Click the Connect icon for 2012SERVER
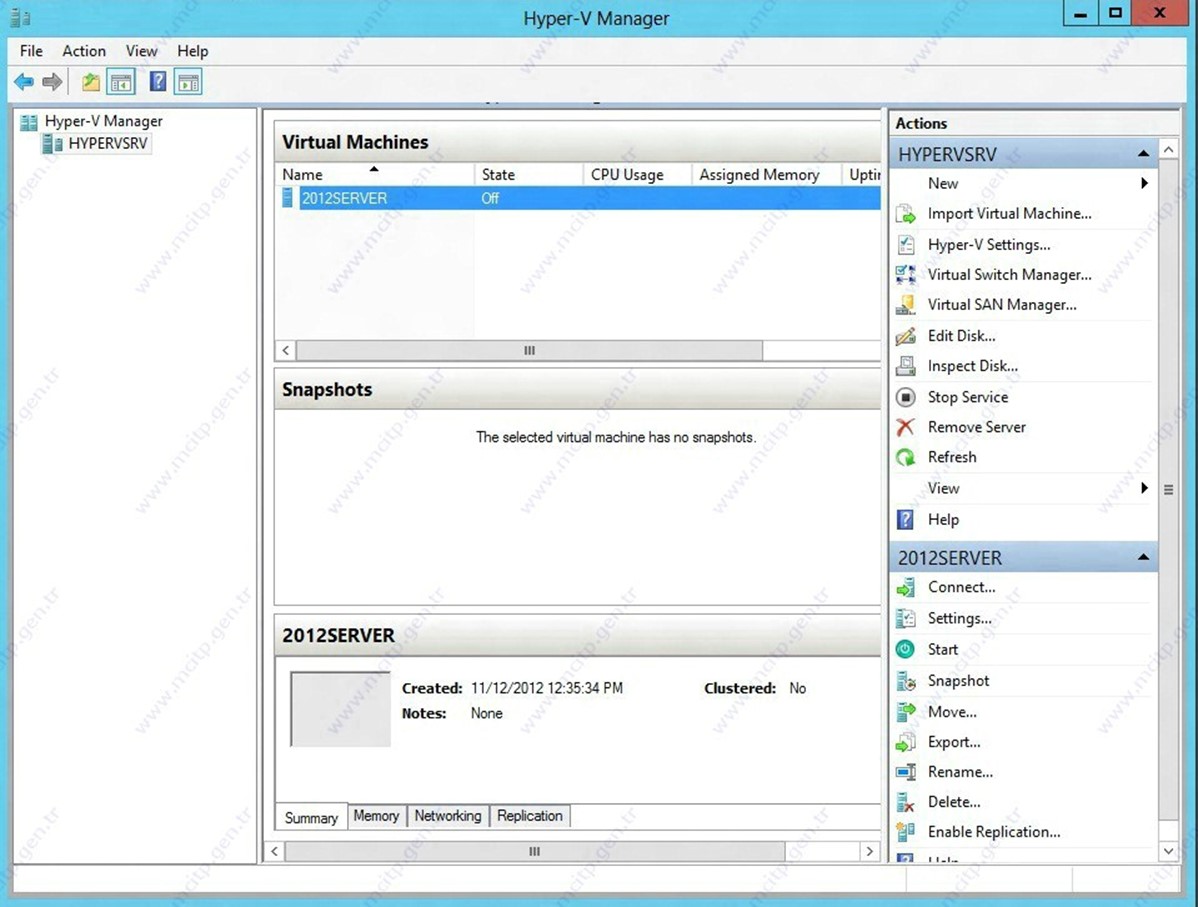The height and width of the screenshot is (907, 1198). pyautogui.click(x=905, y=588)
